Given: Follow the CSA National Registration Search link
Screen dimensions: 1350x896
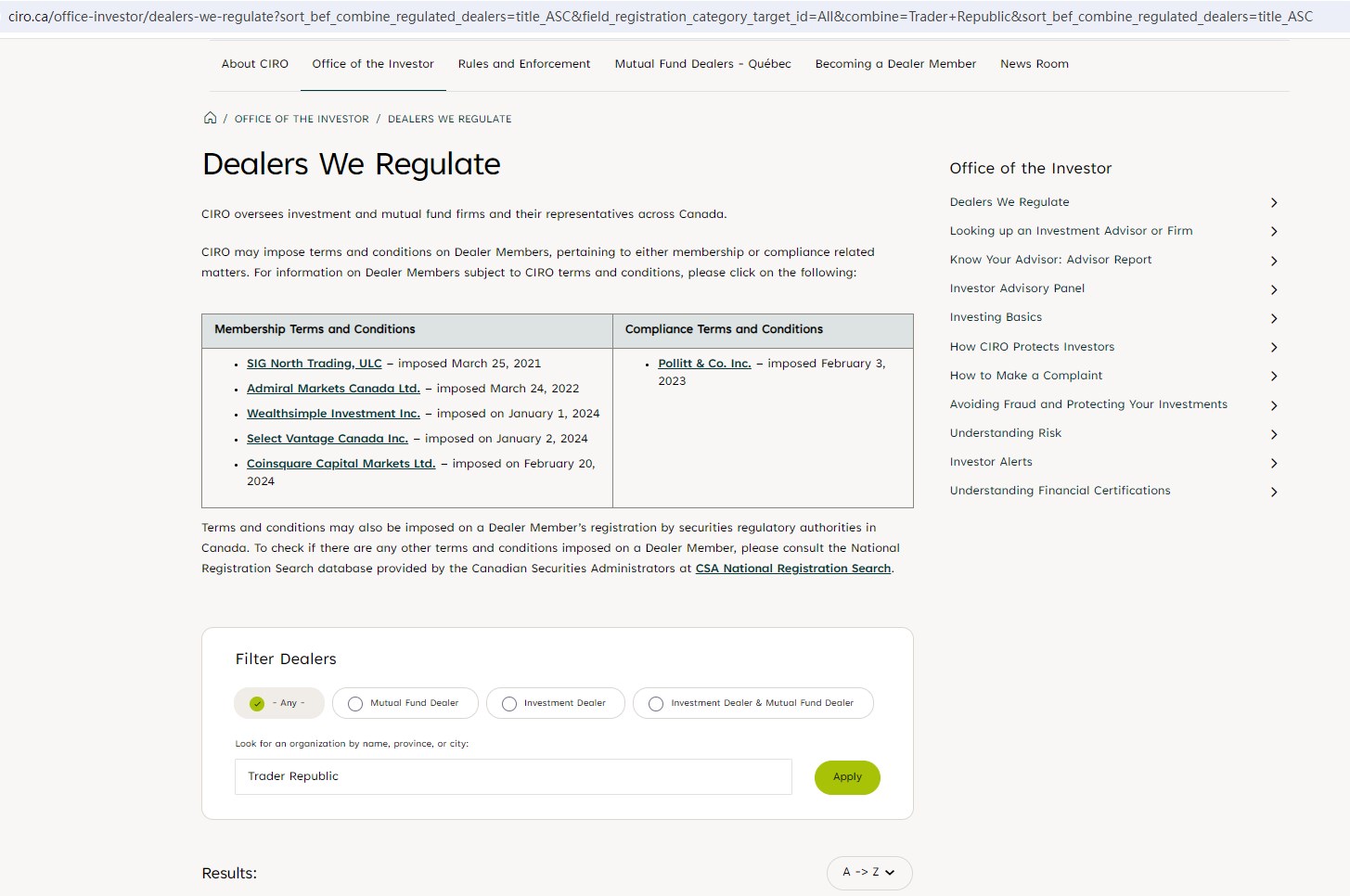Looking at the screenshot, I should 793,569.
